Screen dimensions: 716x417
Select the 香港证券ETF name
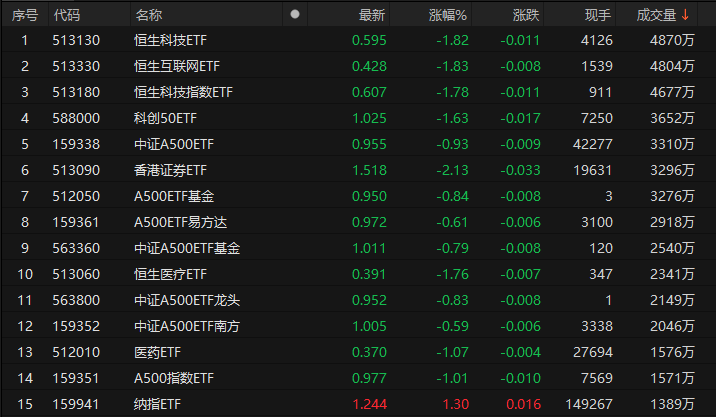click(x=170, y=170)
